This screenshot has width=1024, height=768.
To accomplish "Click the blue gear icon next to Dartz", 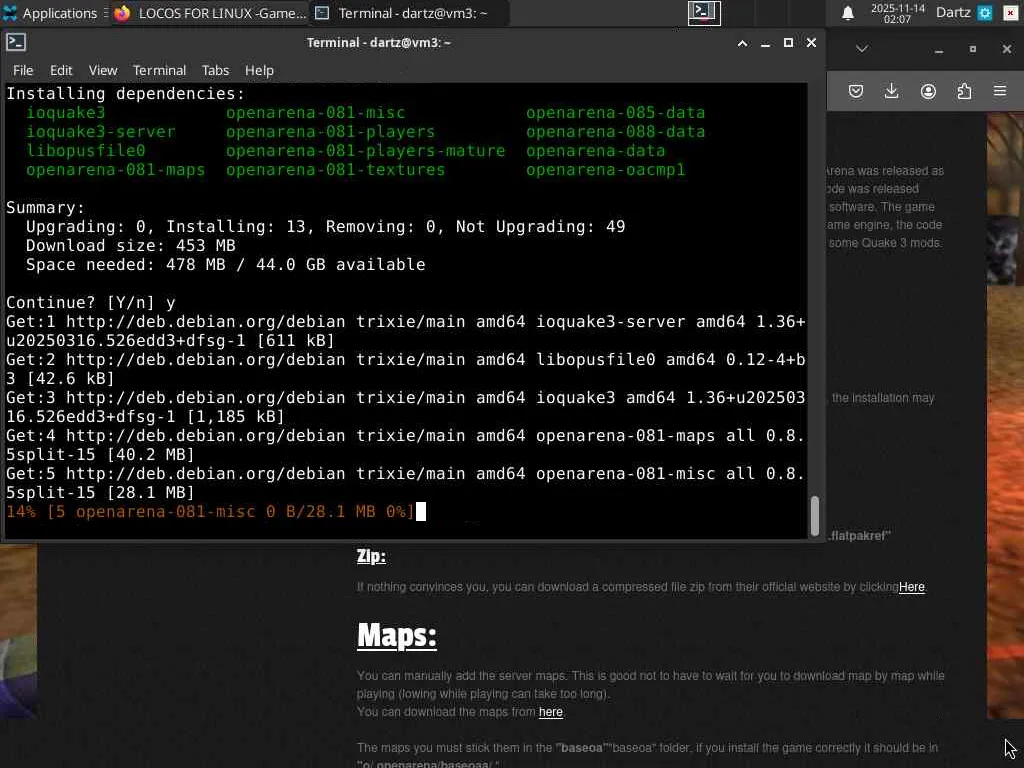I will click(x=985, y=13).
